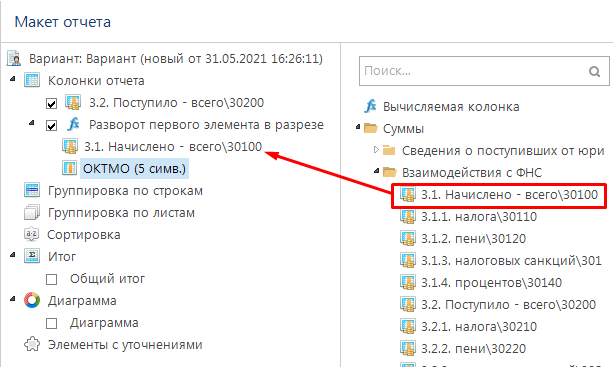Click icon of 3.2. Поступило in right list
Screen dimensions: 613x367
pos(408,304)
